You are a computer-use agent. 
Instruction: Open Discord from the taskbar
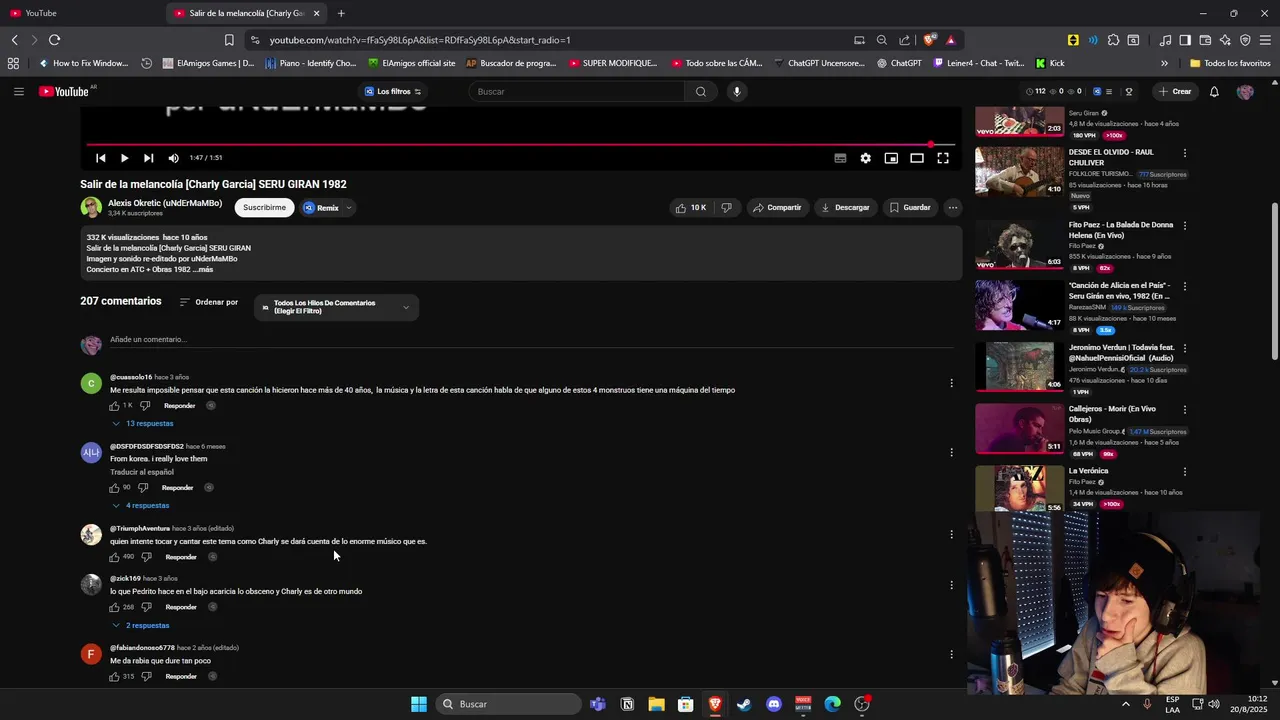(x=773, y=704)
